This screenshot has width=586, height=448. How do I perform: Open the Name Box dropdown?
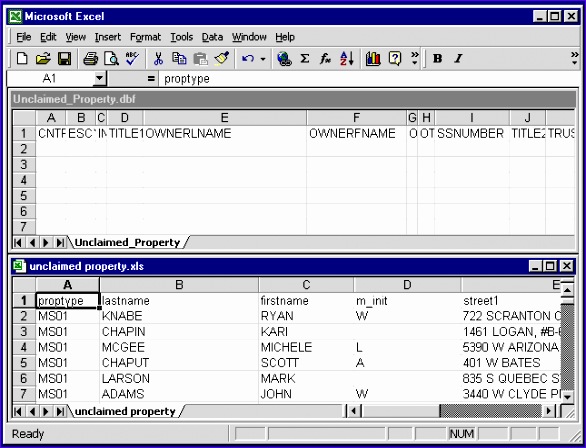point(99,78)
